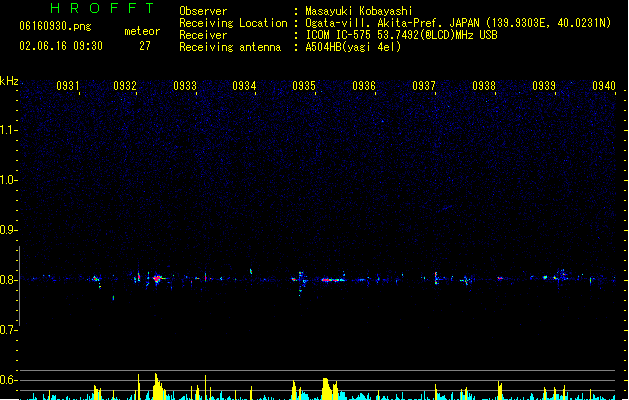Viewport: 629px width, 400px height.
Task: Click the Observer label
Action: pos(203,11)
